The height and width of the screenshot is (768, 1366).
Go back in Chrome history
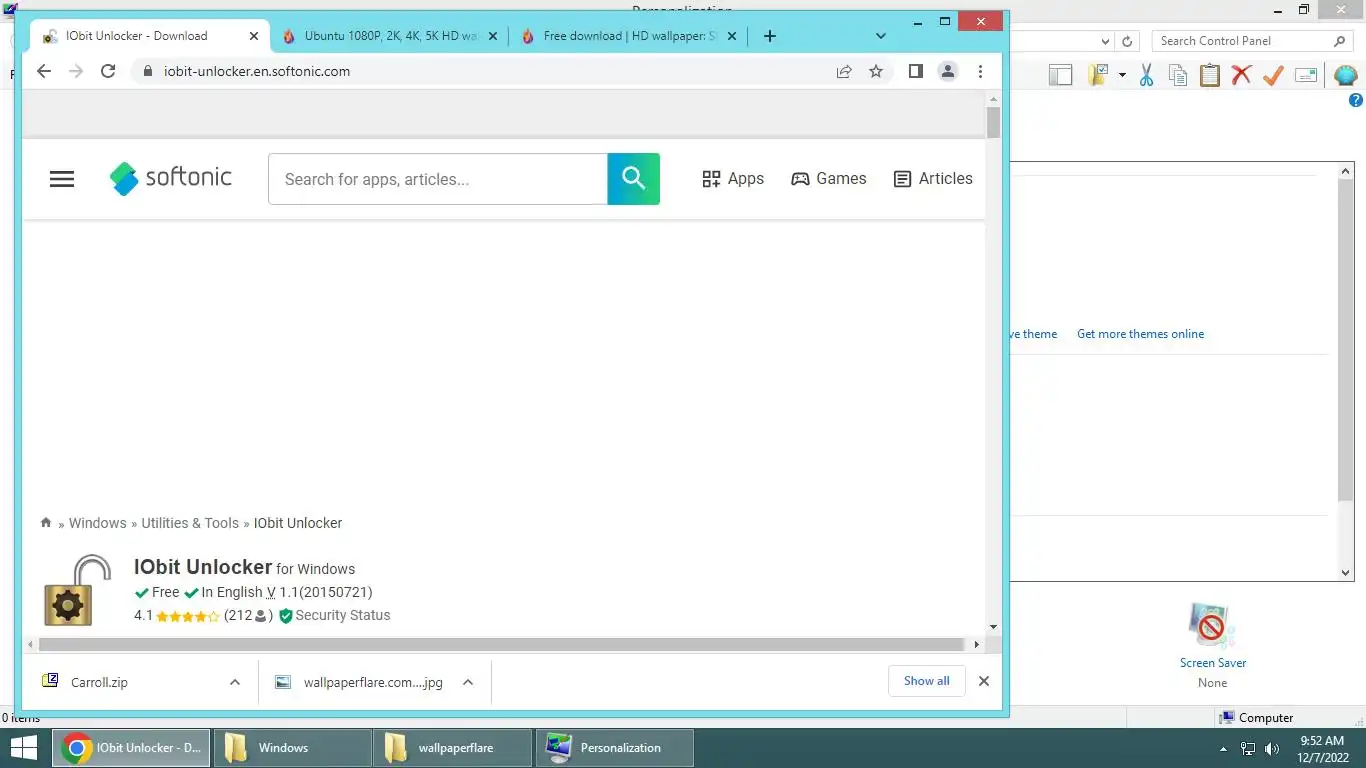click(43, 71)
